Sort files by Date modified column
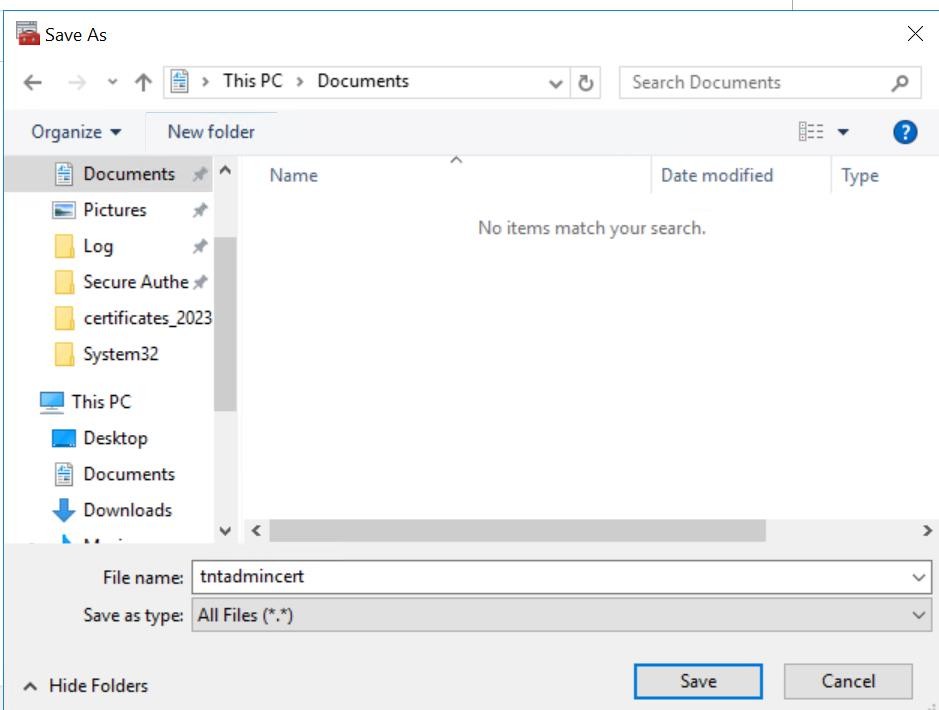This screenshot has height=710, width=939. (717, 175)
